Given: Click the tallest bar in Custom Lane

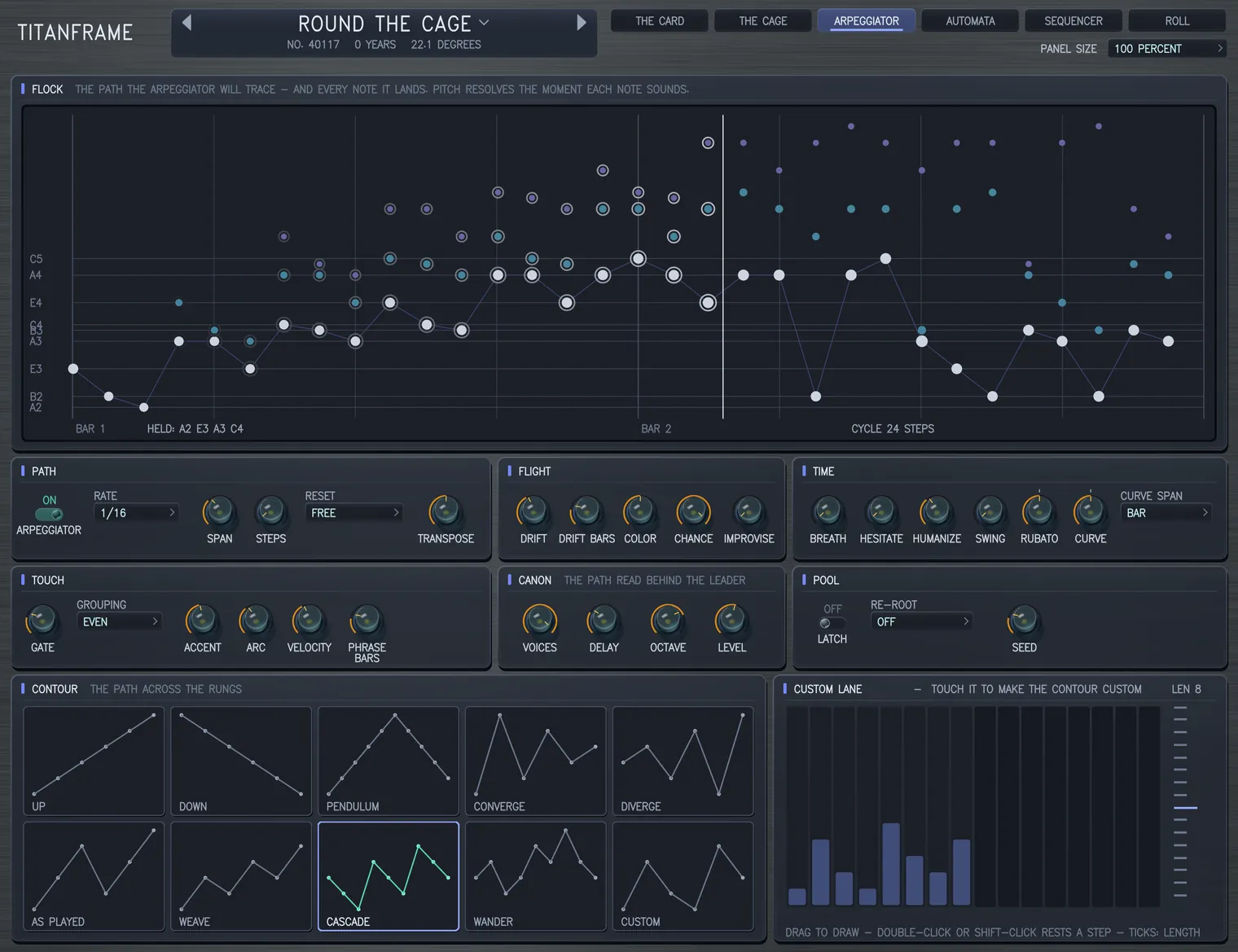Looking at the screenshot, I should click(x=891, y=864).
